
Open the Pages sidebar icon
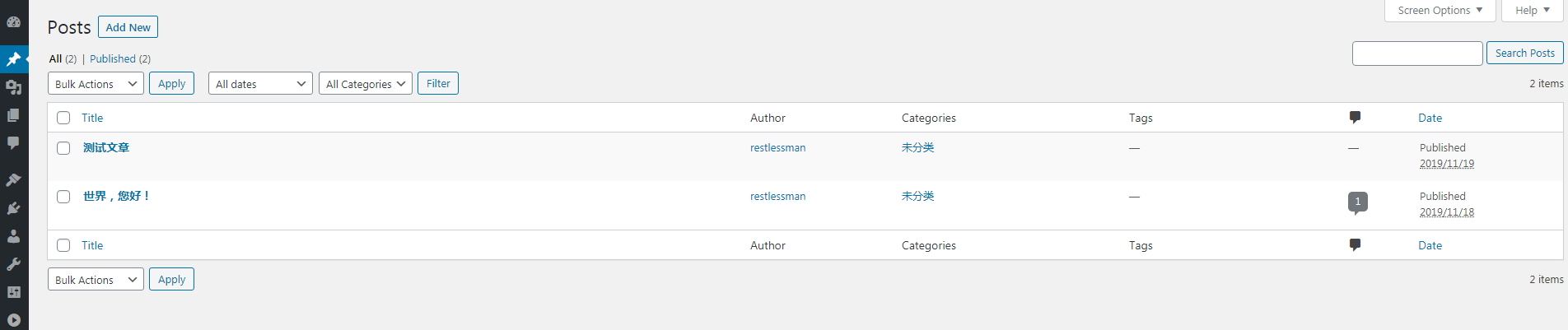coord(14,115)
